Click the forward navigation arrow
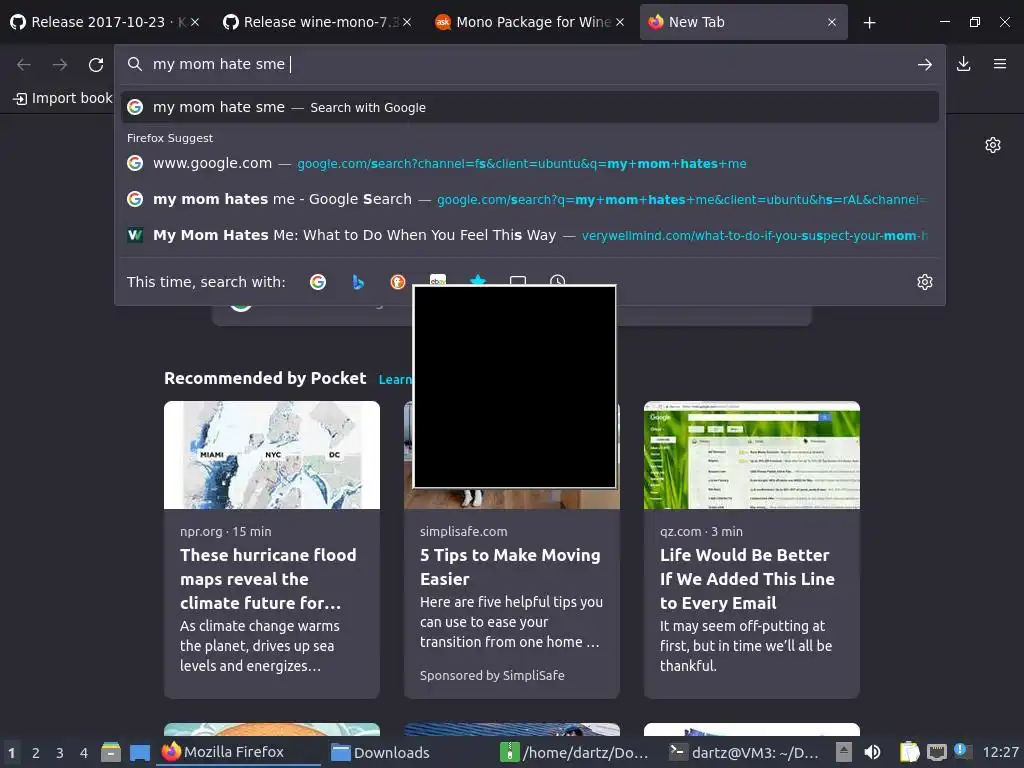 pyautogui.click(x=60, y=64)
